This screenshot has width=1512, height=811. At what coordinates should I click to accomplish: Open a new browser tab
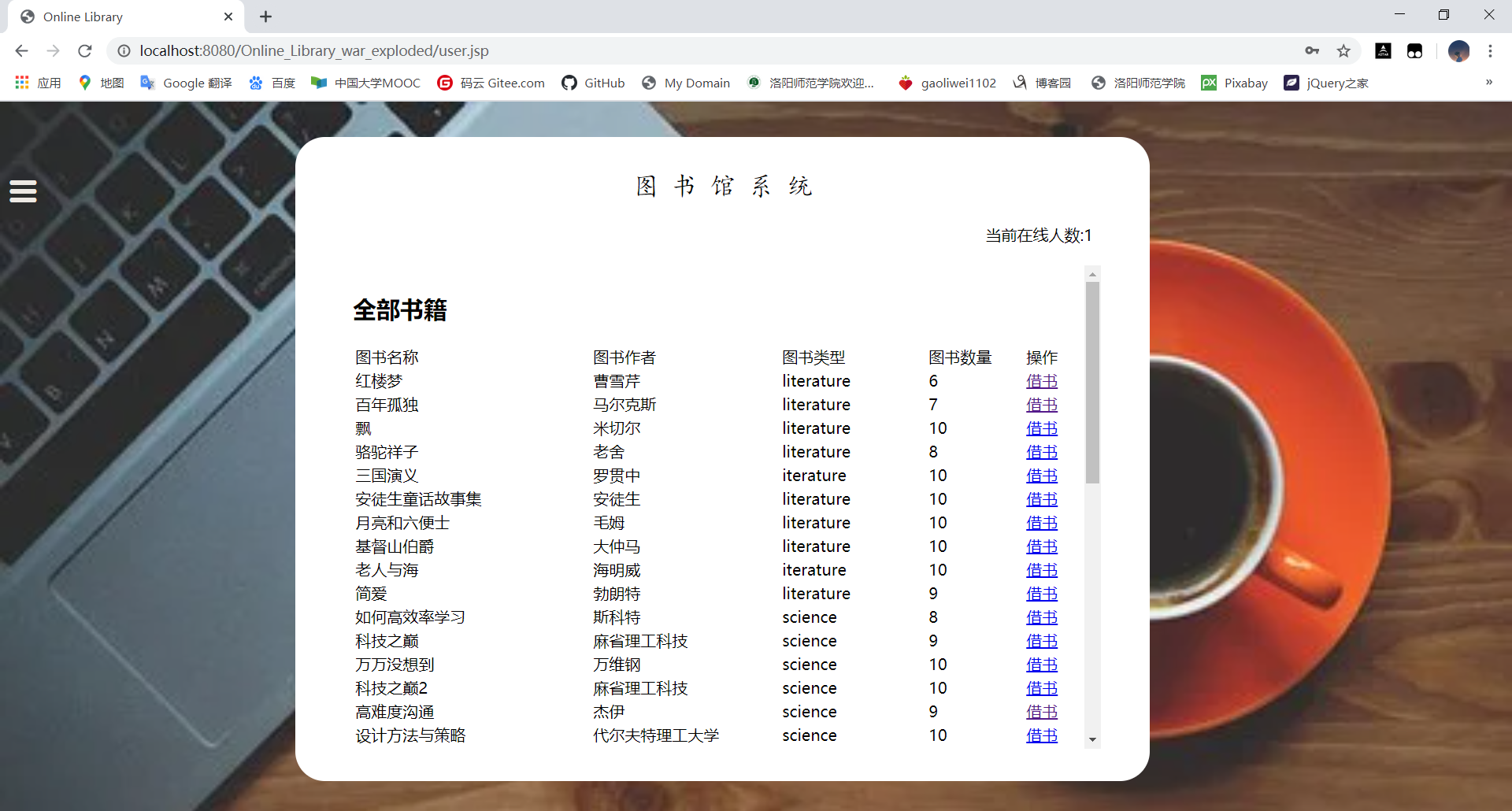pos(265,17)
